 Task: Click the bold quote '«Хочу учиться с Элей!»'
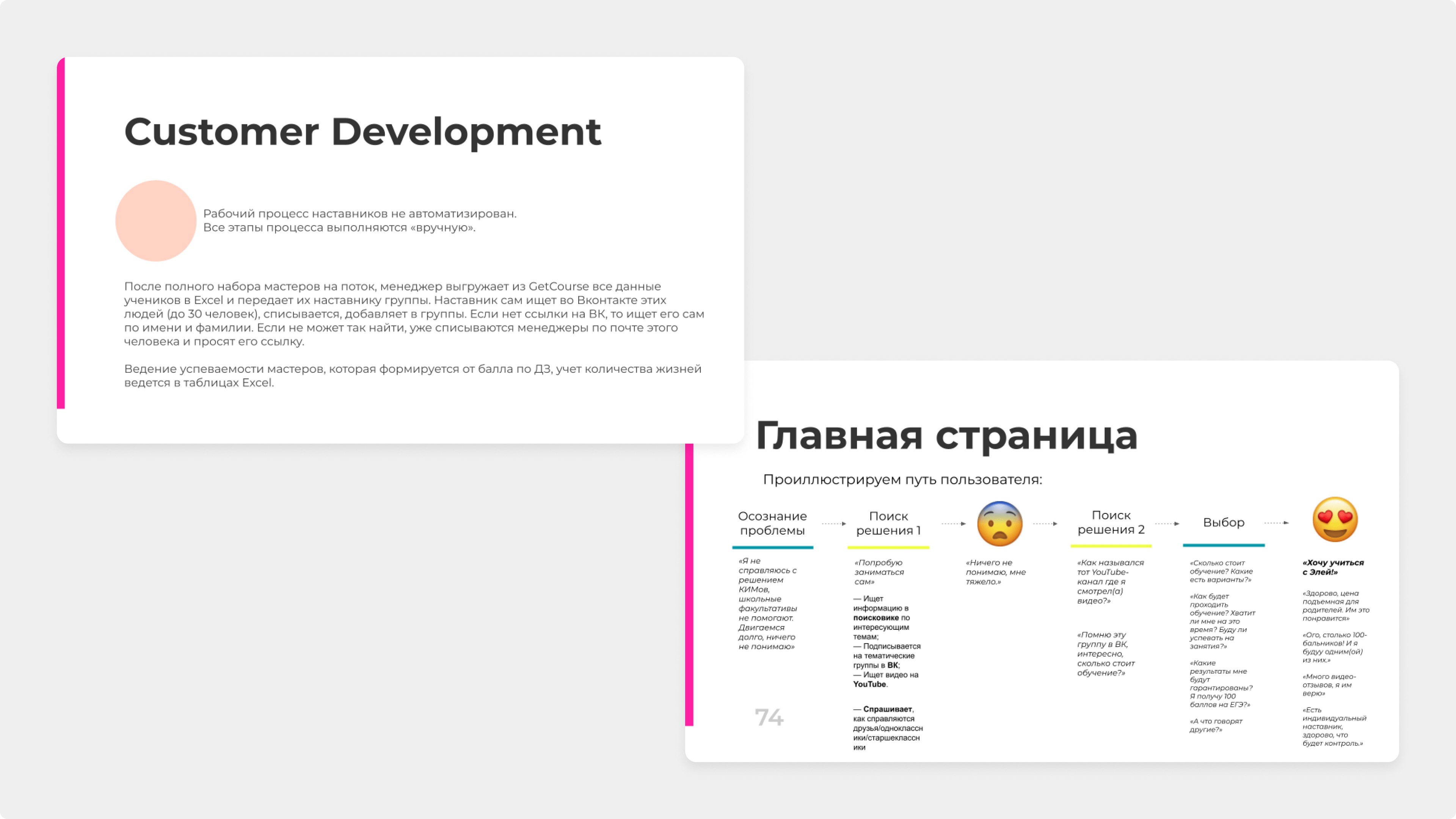pos(1333,568)
